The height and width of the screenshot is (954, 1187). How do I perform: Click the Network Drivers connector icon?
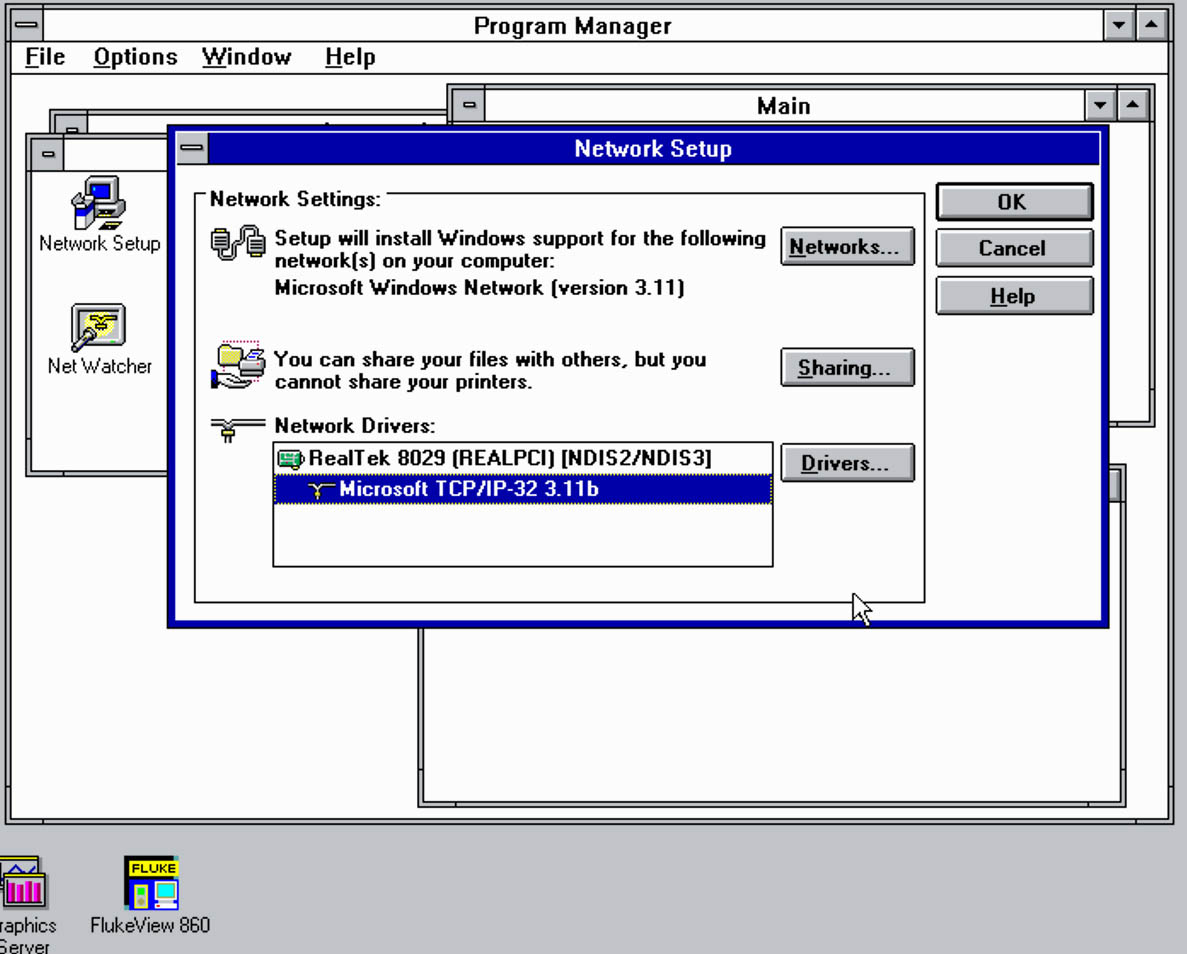click(238, 429)
